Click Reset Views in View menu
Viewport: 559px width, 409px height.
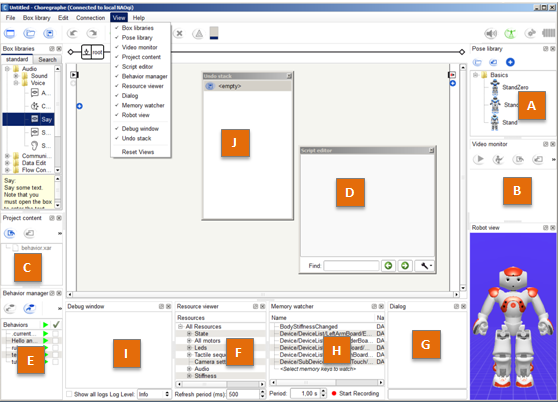pos(138,152)
